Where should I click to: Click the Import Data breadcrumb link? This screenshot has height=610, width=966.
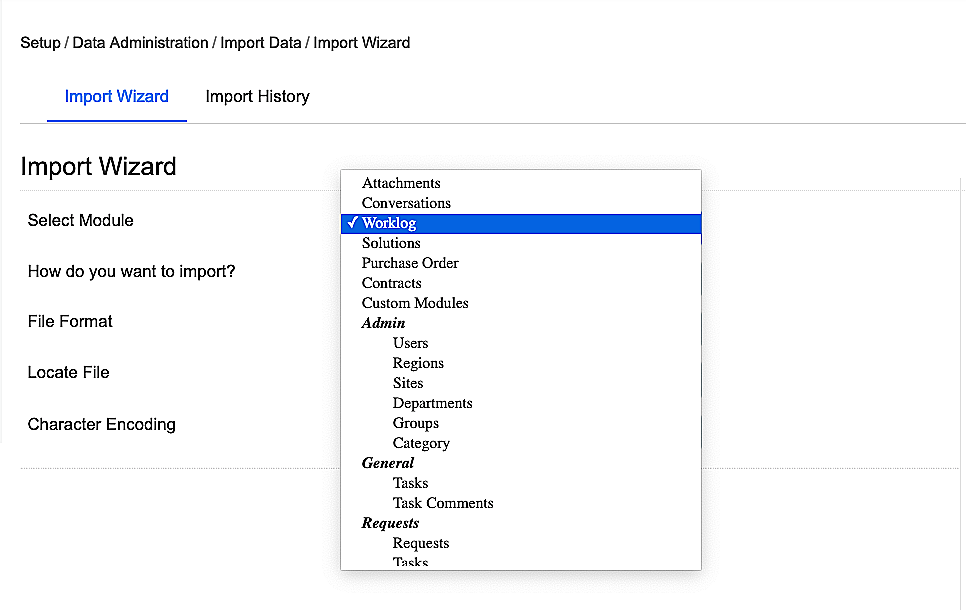pos(262,43)
